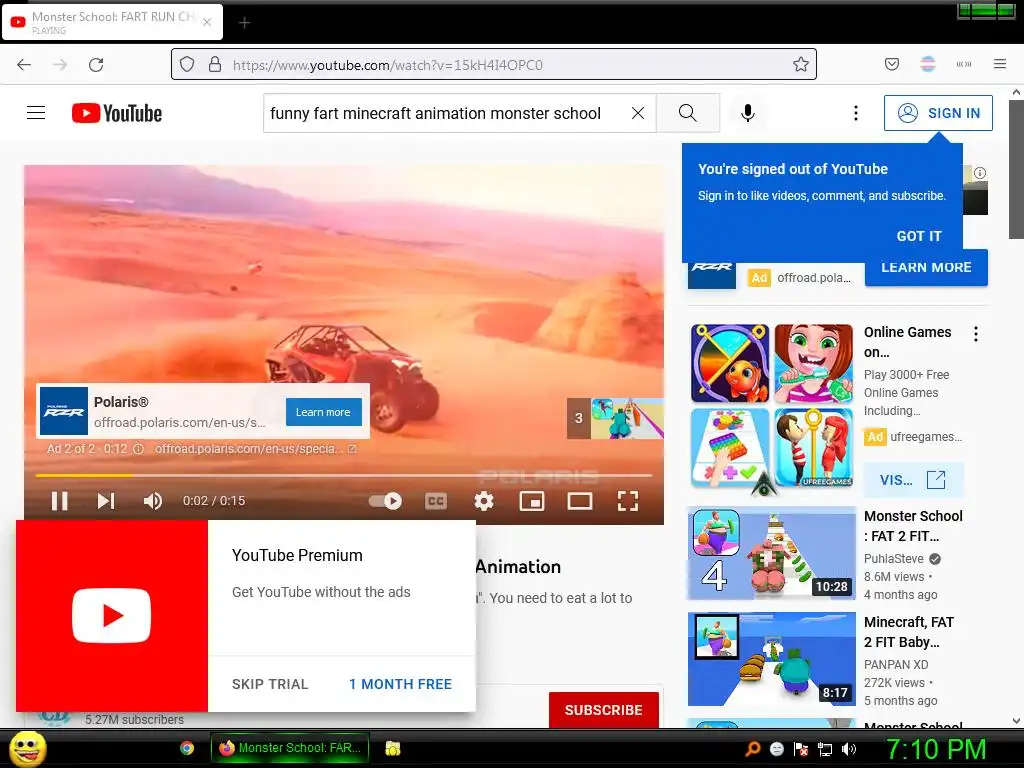Open the Pocket save icon
Image resolution: width=1024 pixels, height=768 pixels.
click(891, 64)
